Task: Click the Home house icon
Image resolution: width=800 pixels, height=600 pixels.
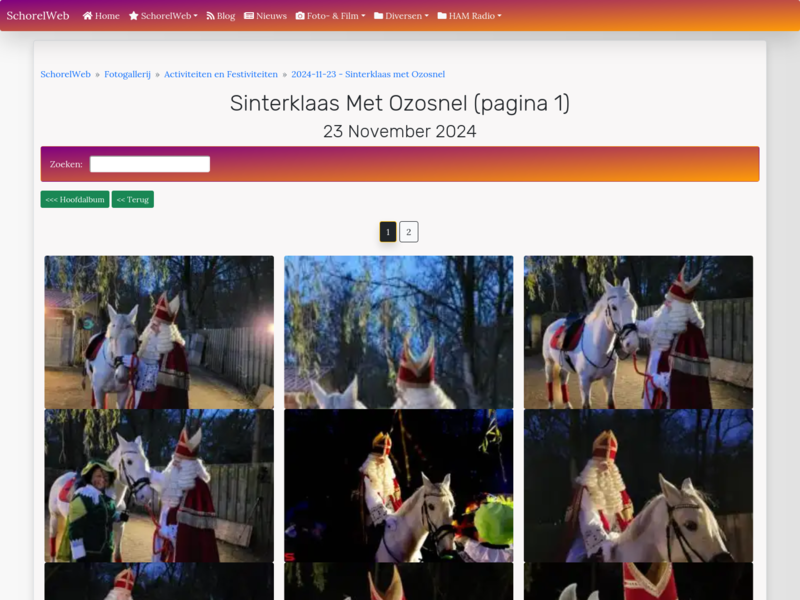Action: coord(88,16)
